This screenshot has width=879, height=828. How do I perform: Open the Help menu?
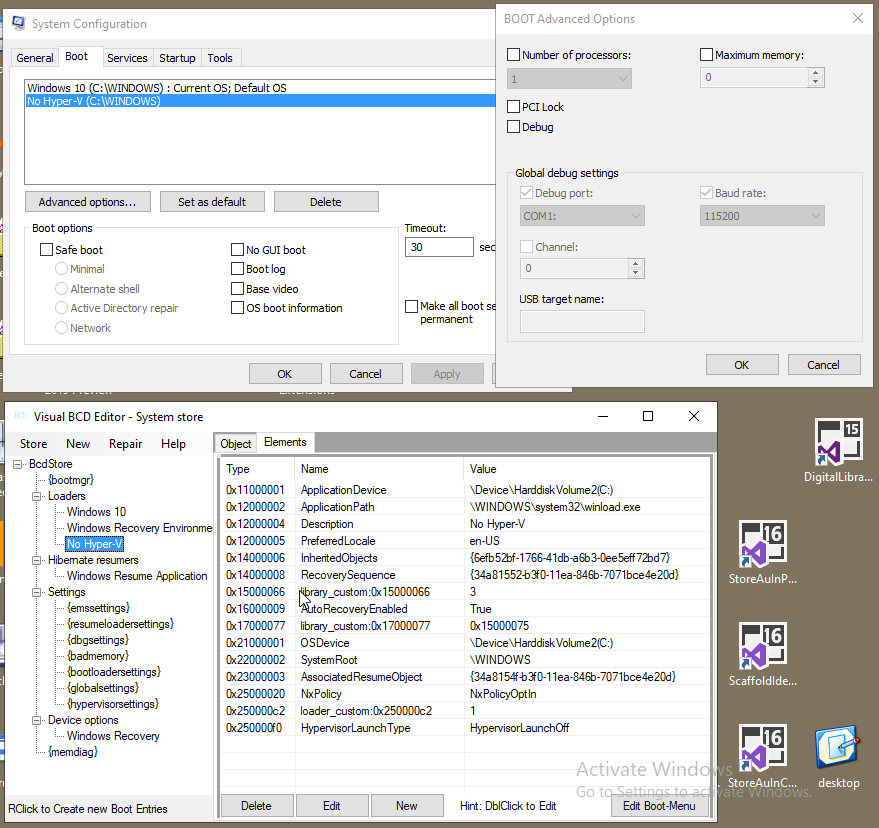(x=173, y=443)
